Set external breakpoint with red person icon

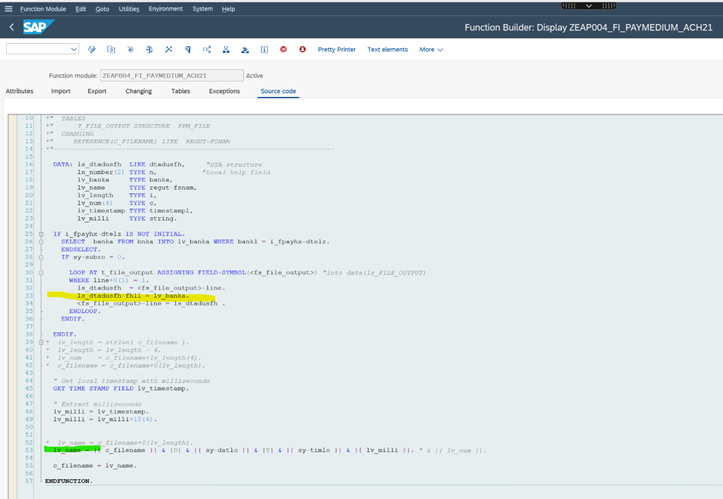click(302, 49)
